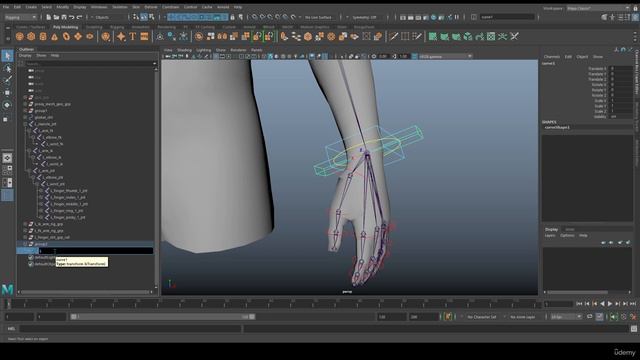Viewport: 640px width, 360px height.
Task: Open the No Character Set dropdown
Action: pyautogui.click(x=483, y=317)
